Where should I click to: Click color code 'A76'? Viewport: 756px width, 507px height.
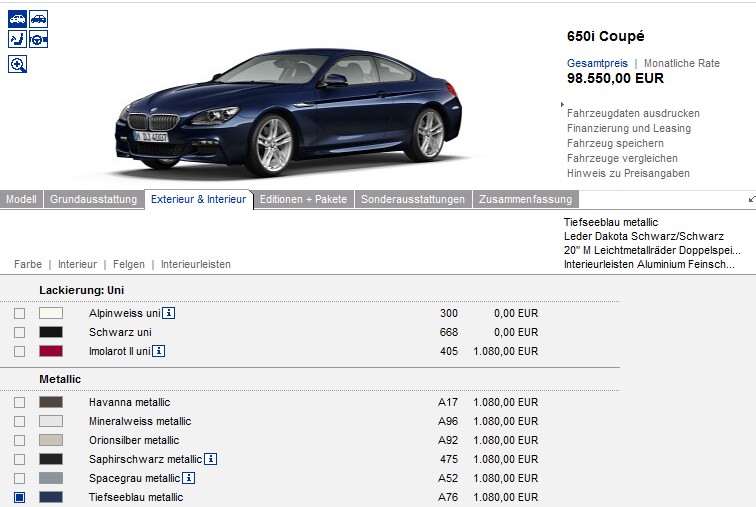pos(448,497)
